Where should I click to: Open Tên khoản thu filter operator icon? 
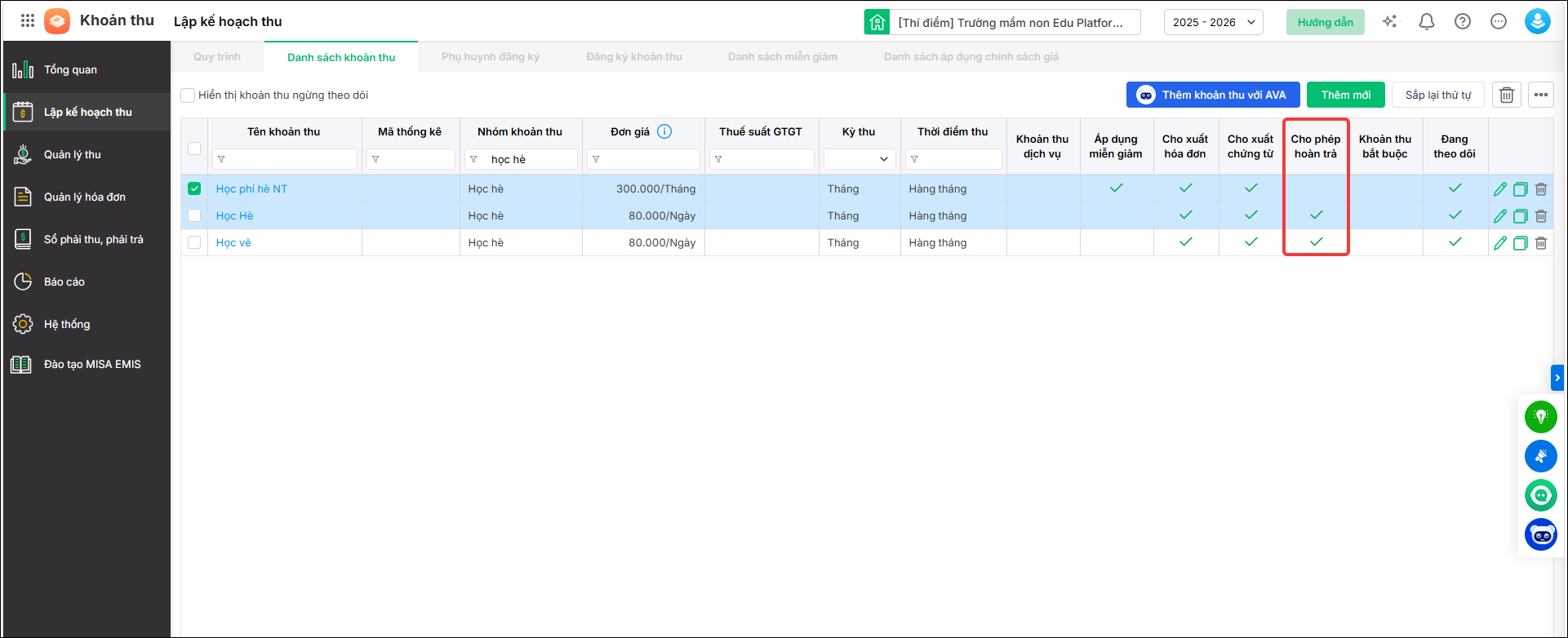pos(221,159)
